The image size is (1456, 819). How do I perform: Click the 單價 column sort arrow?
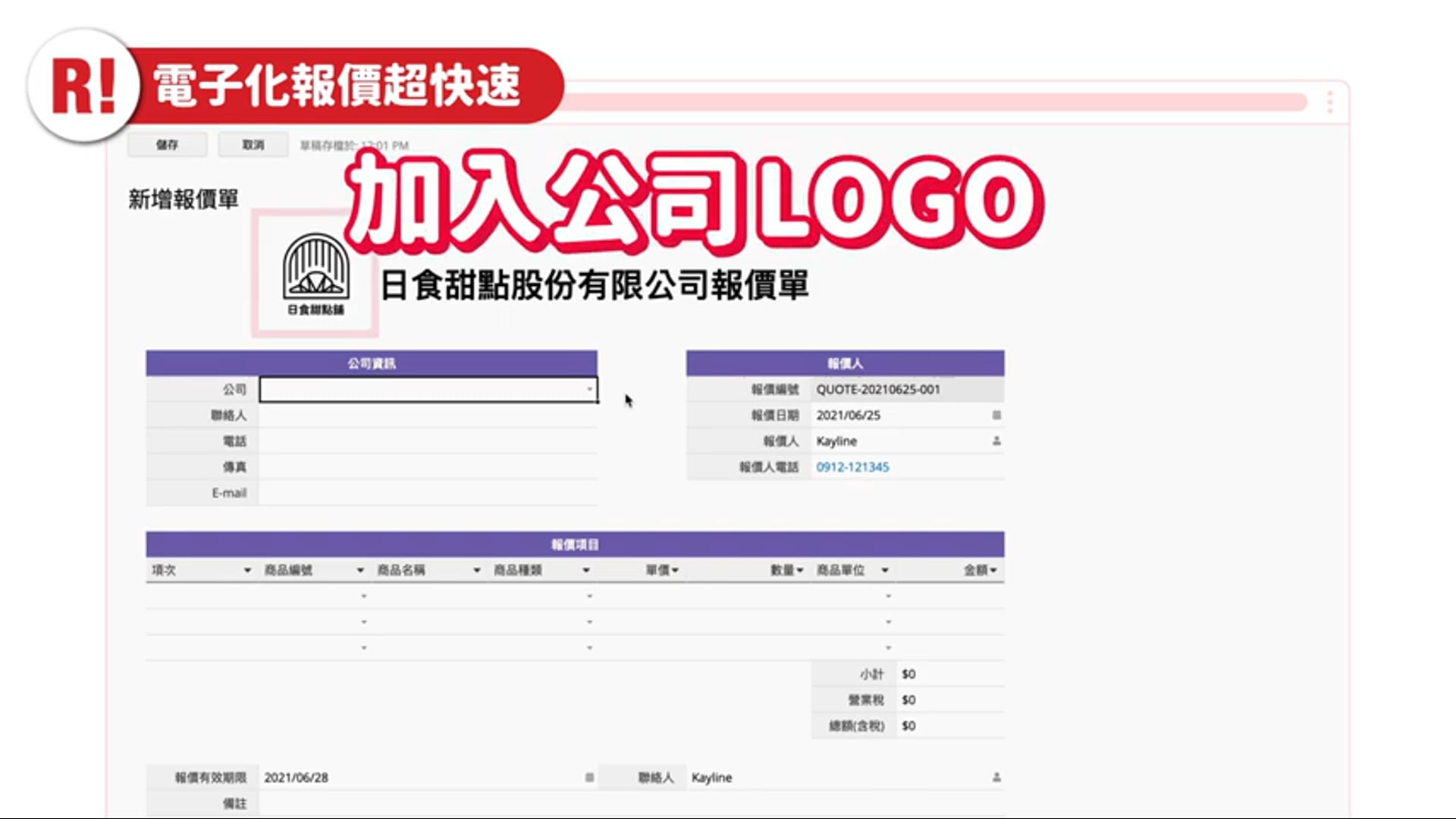click(x=675, y=570)
